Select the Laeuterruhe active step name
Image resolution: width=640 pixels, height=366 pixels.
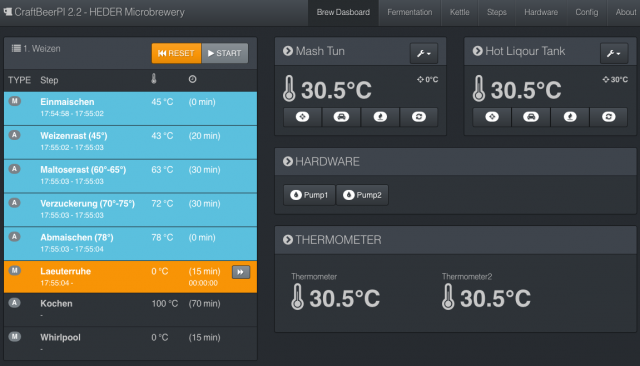[66, 271]
